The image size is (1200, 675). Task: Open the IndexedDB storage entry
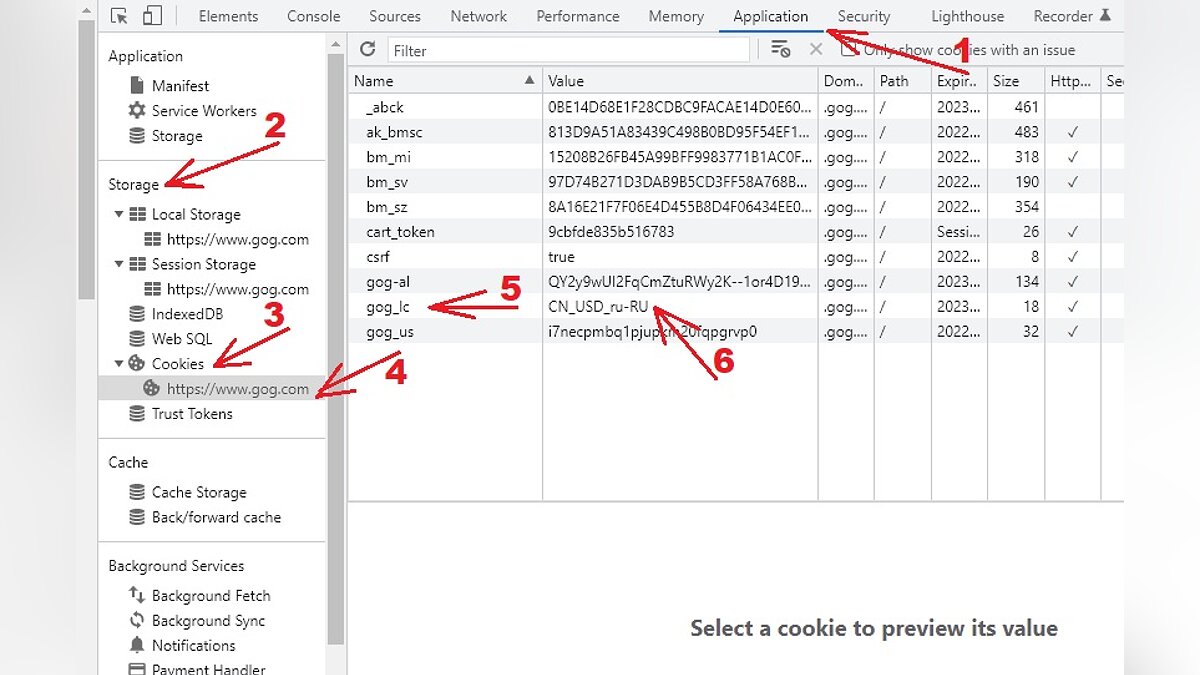187,314
